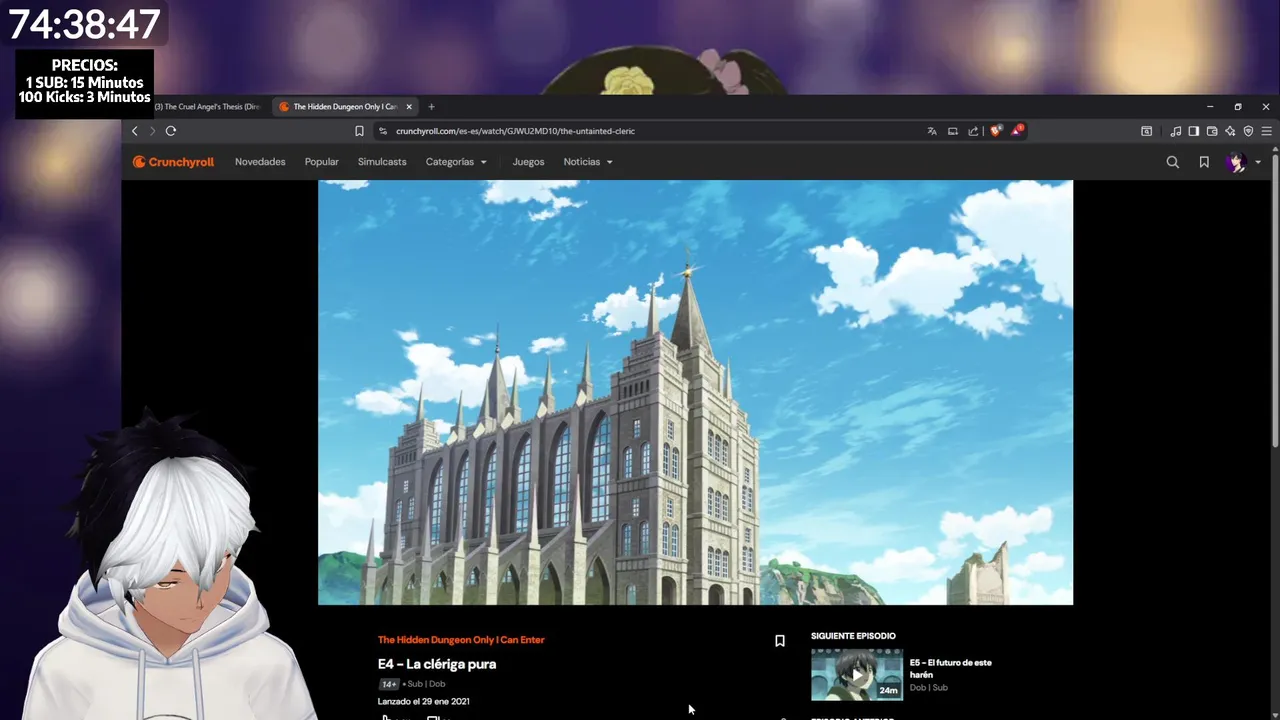Open account menu arrow beside avatar

point(1258,162)
